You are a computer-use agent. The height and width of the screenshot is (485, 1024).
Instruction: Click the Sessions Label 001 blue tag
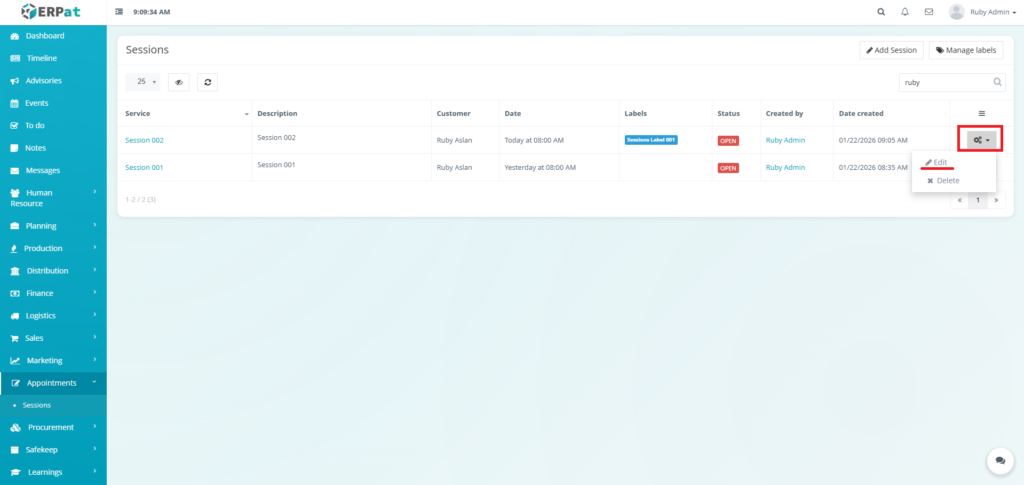(x=651, y=140)
